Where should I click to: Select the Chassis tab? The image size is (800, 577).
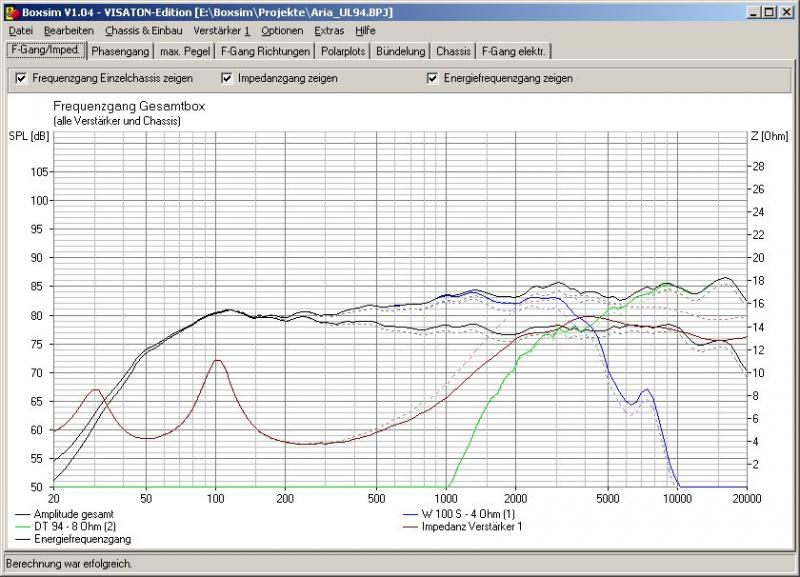click(x=453, y=50)
